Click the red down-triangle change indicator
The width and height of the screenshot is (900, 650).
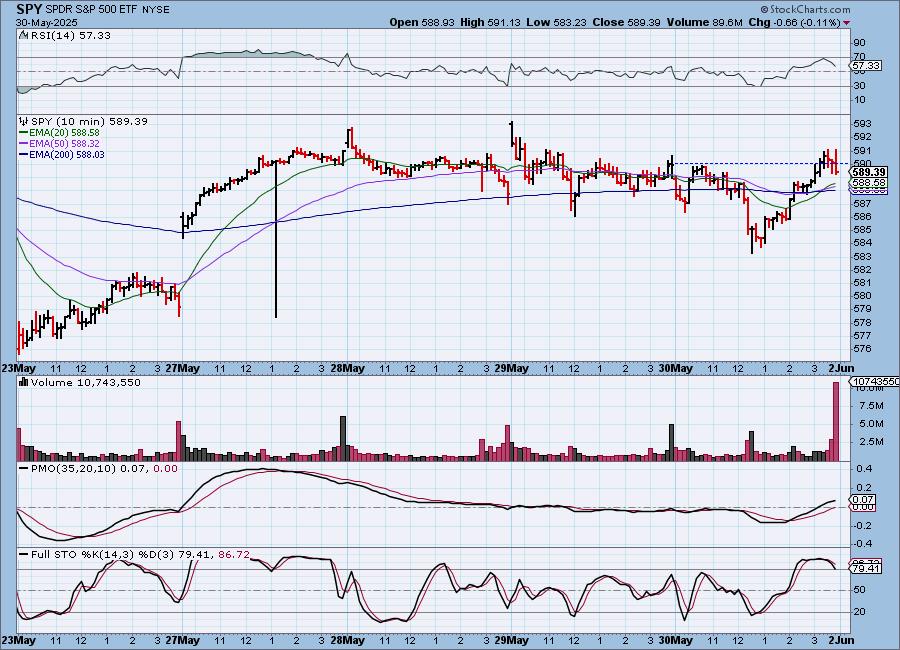[x=847, y=22]
